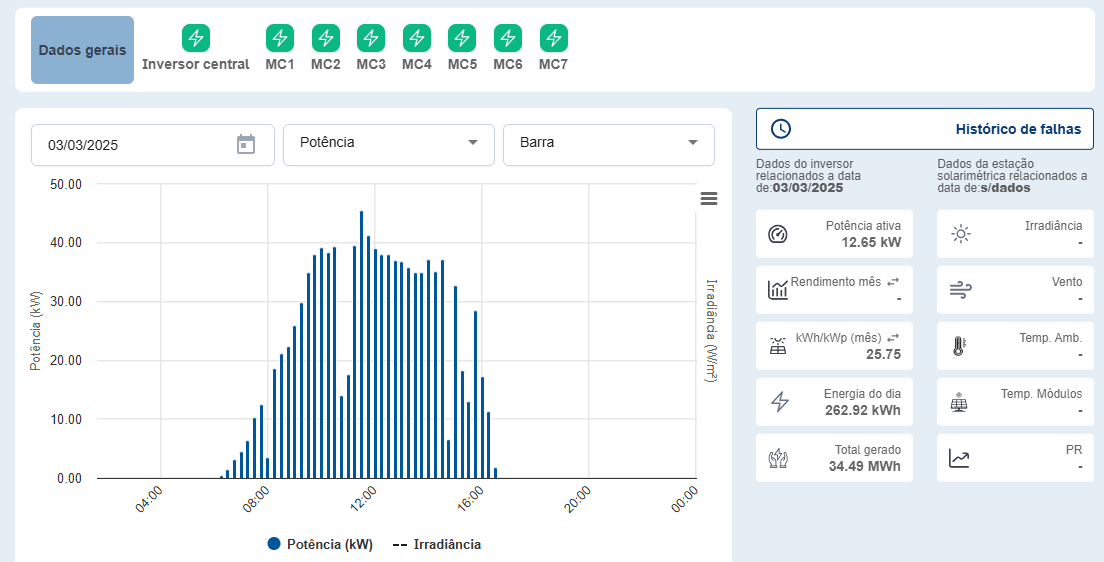
Task: Click the Irradiância (W/m²) axis title
Action: pyautogui.click(x=711, y=331)
